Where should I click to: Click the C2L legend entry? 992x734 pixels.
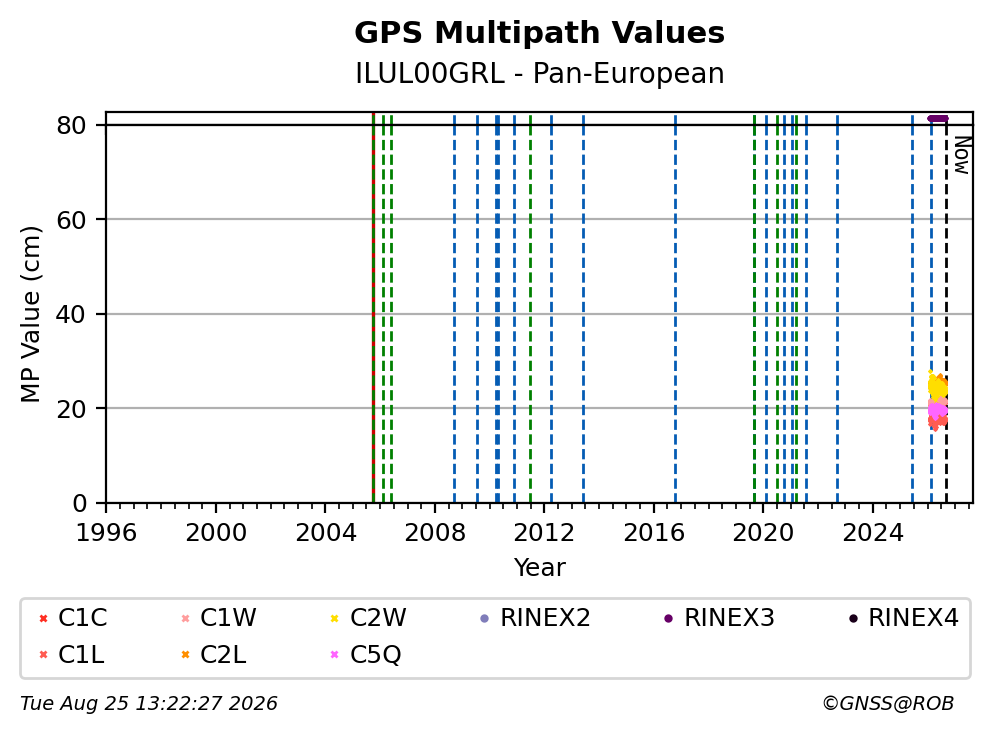[213, 654]
